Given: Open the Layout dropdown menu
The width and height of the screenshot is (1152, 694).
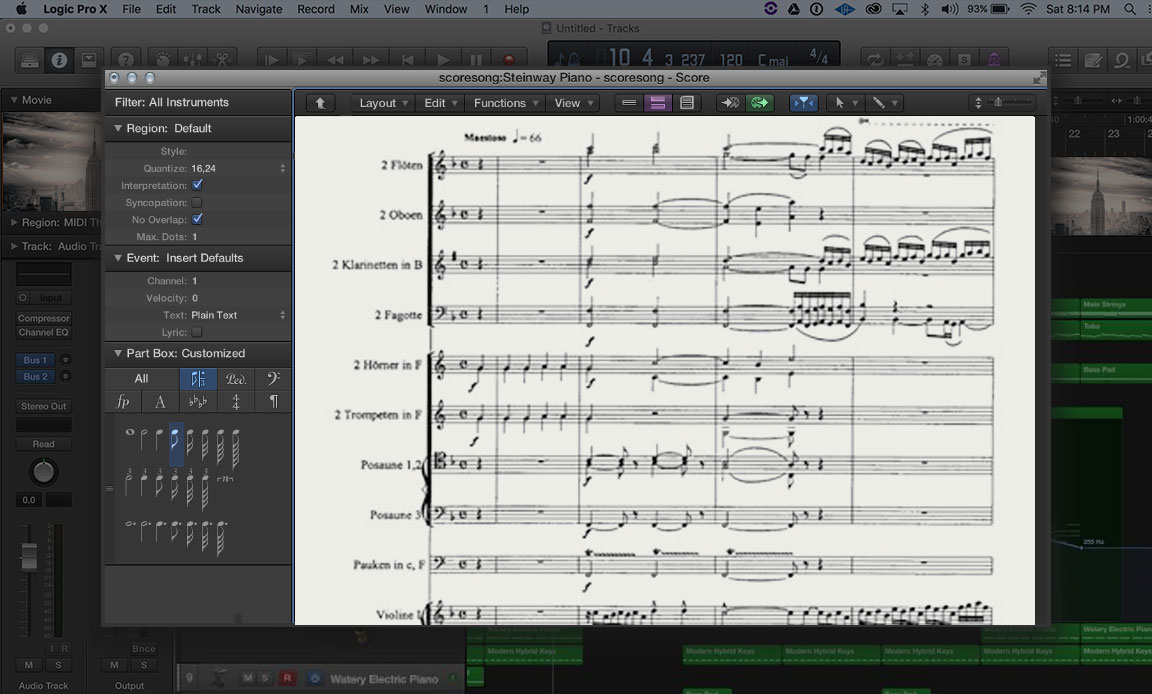Looking at the screenshot, I should (x=383, y=103).
